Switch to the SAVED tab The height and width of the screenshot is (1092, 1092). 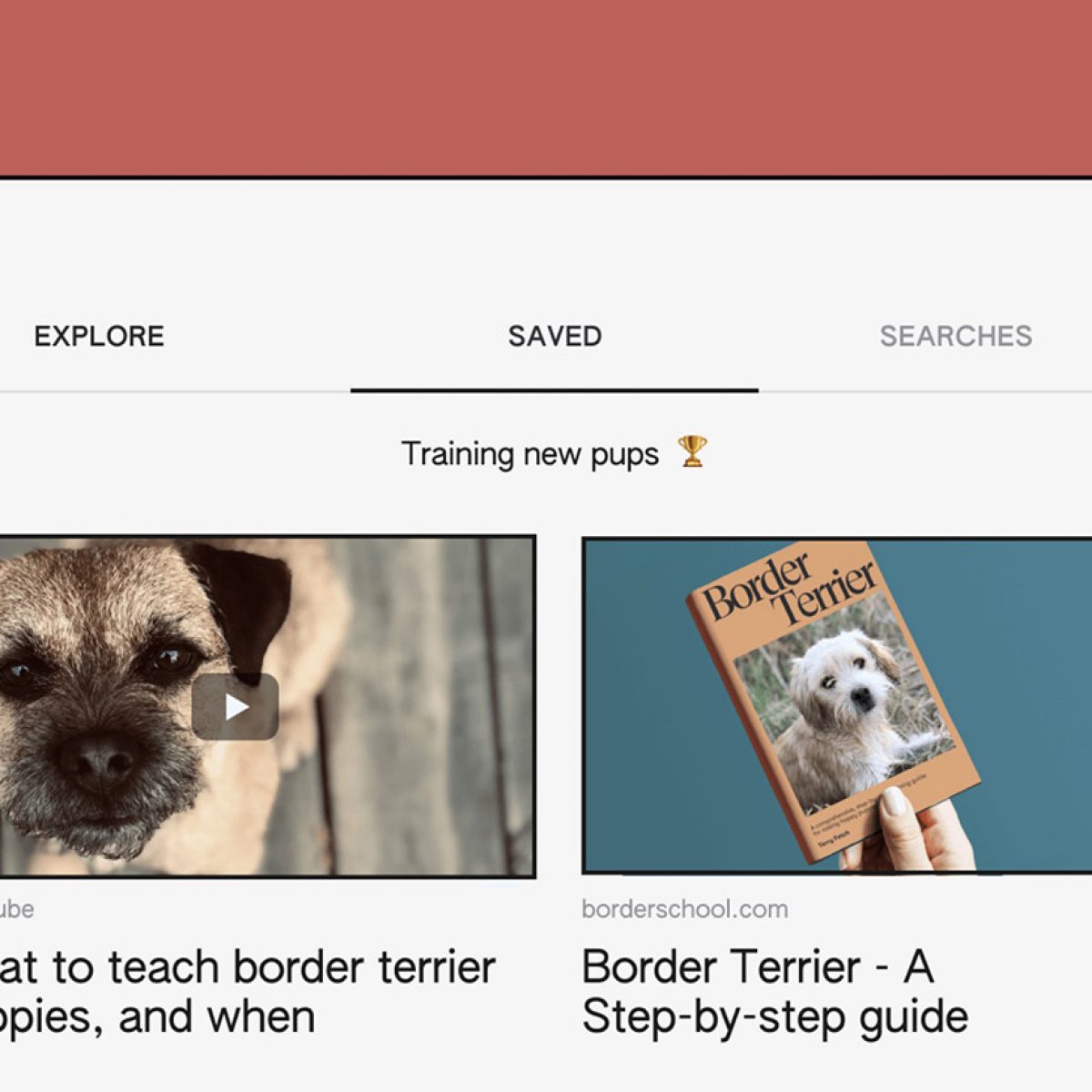[555, 336]
